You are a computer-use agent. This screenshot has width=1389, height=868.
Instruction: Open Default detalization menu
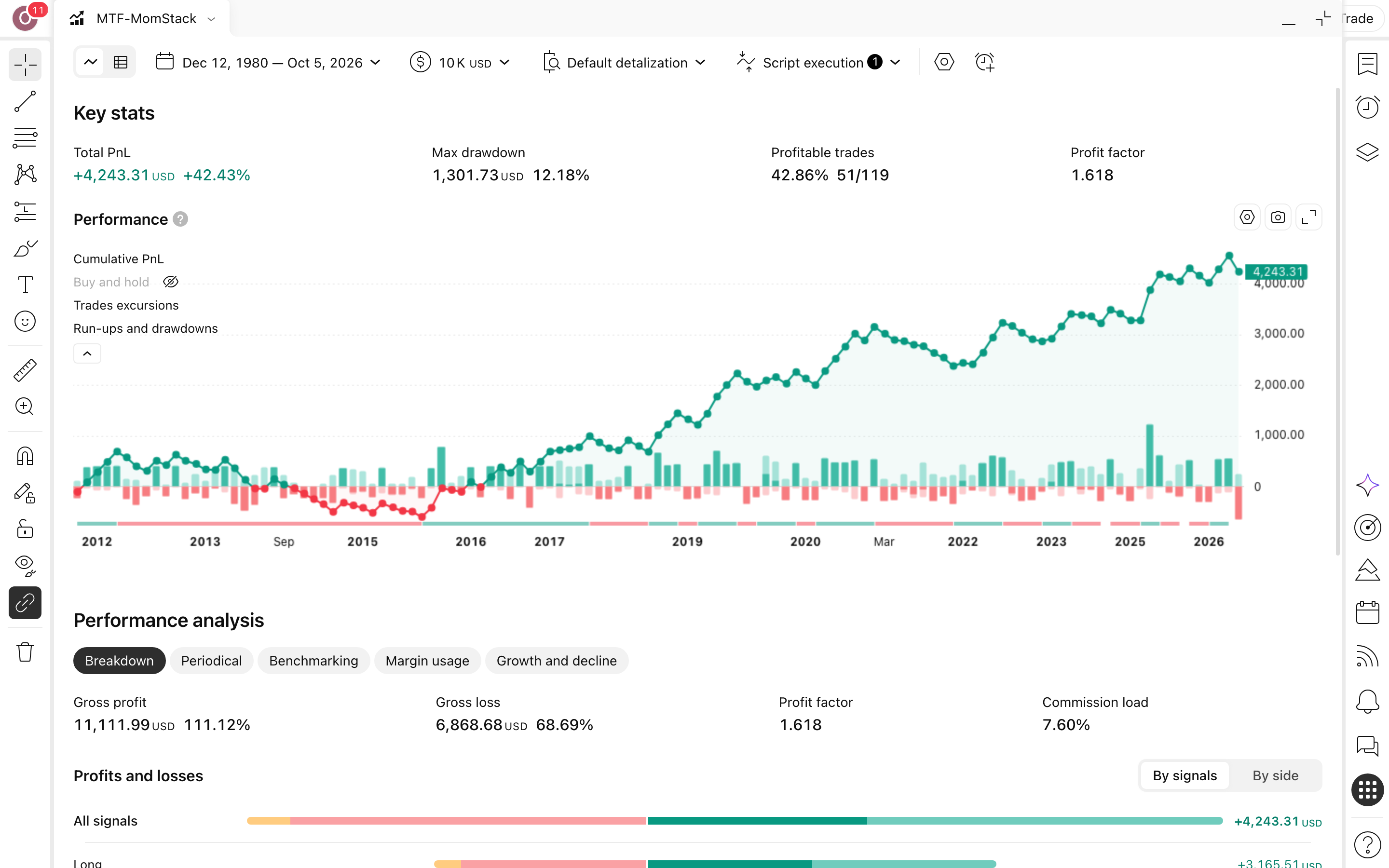coord(625,62)
